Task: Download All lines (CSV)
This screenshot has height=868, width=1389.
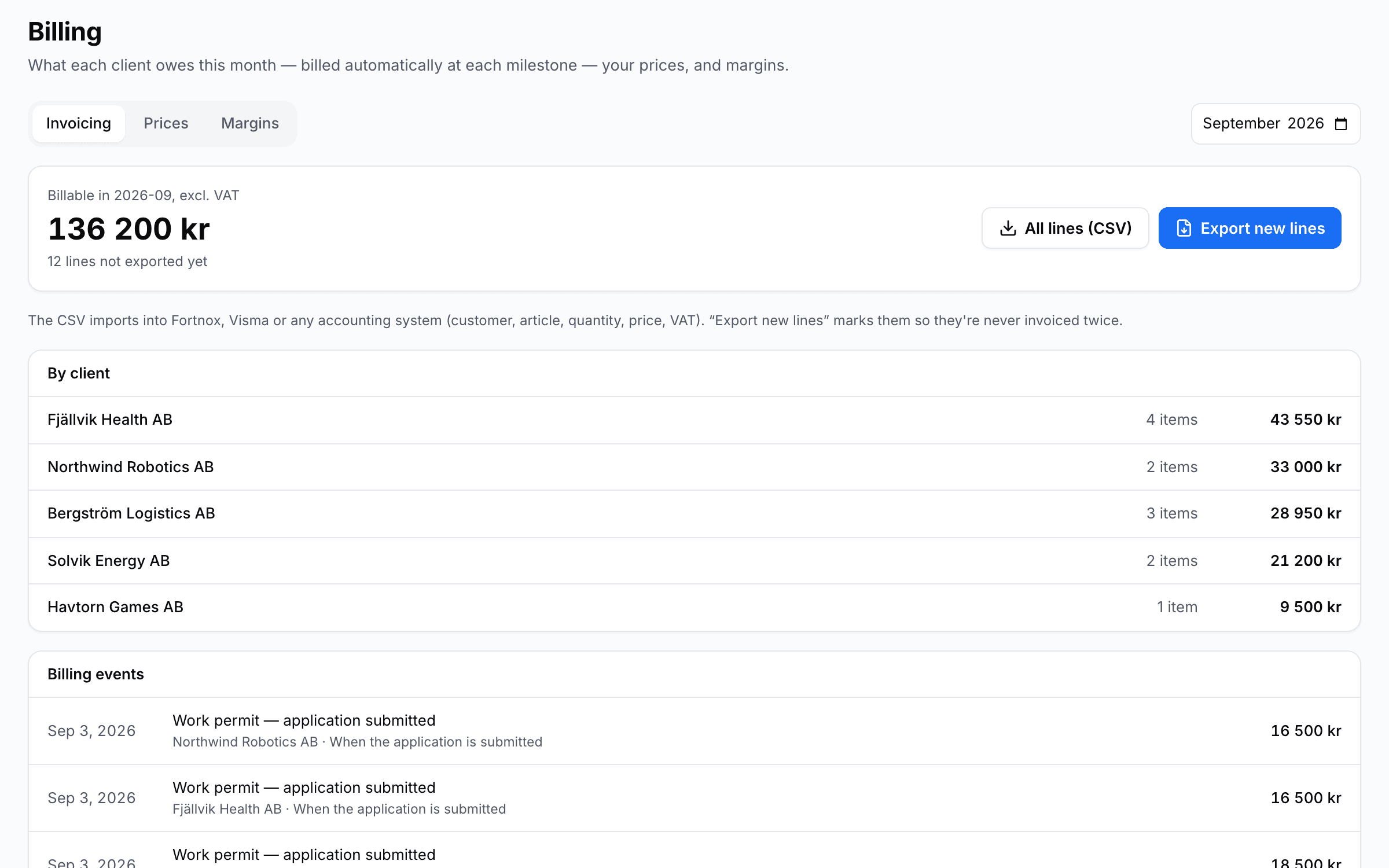Action: coord(1065,228)
